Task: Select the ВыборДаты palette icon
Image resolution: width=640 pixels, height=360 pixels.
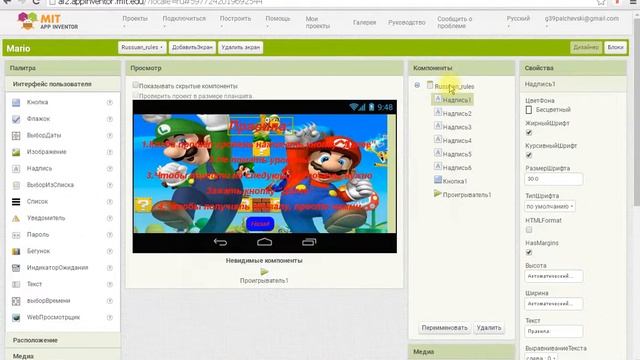Action: pyautogui.click(x=16, y=136)
